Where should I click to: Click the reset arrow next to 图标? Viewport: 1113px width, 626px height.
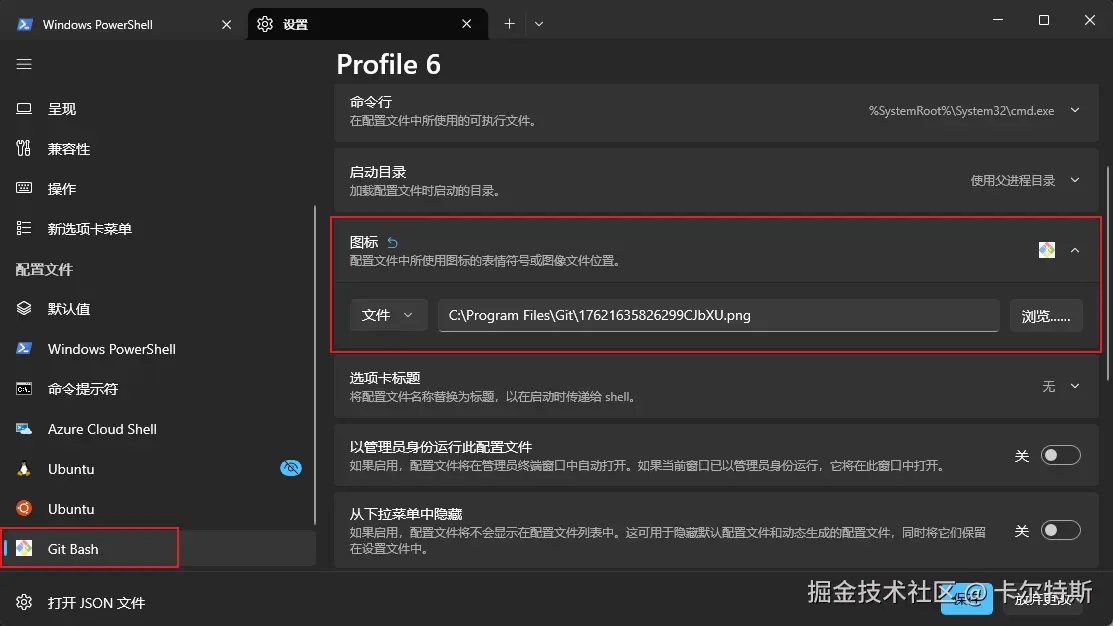pyautogui.click(x=391, y=242)
